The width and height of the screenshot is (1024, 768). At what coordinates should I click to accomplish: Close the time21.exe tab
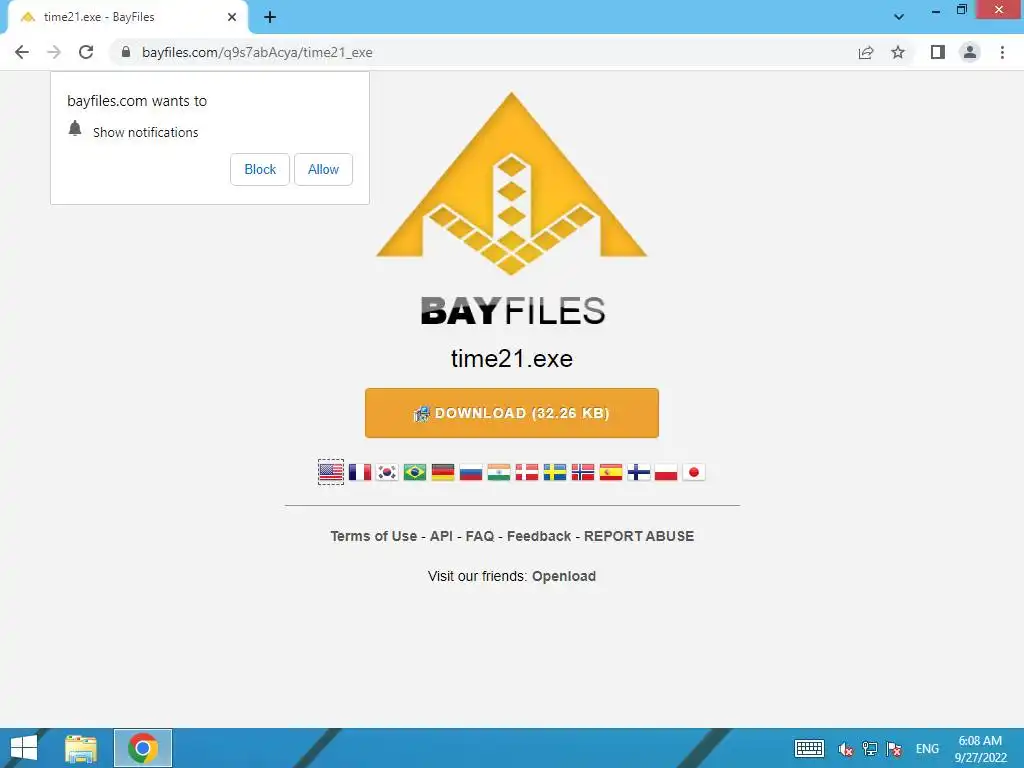click(x=232, y=17)
